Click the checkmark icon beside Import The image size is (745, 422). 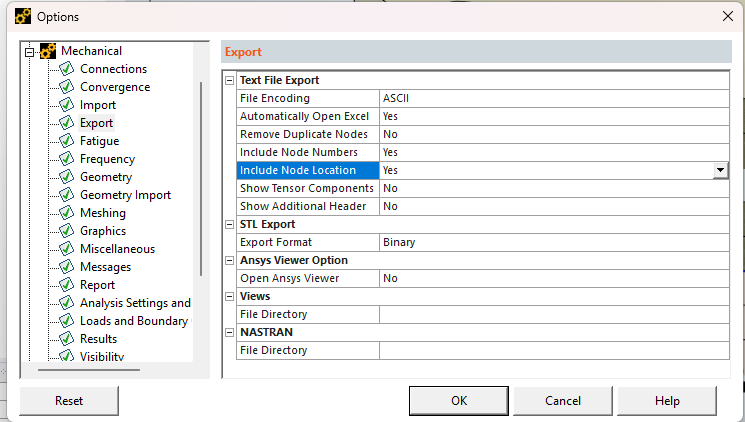pos(67,105)
